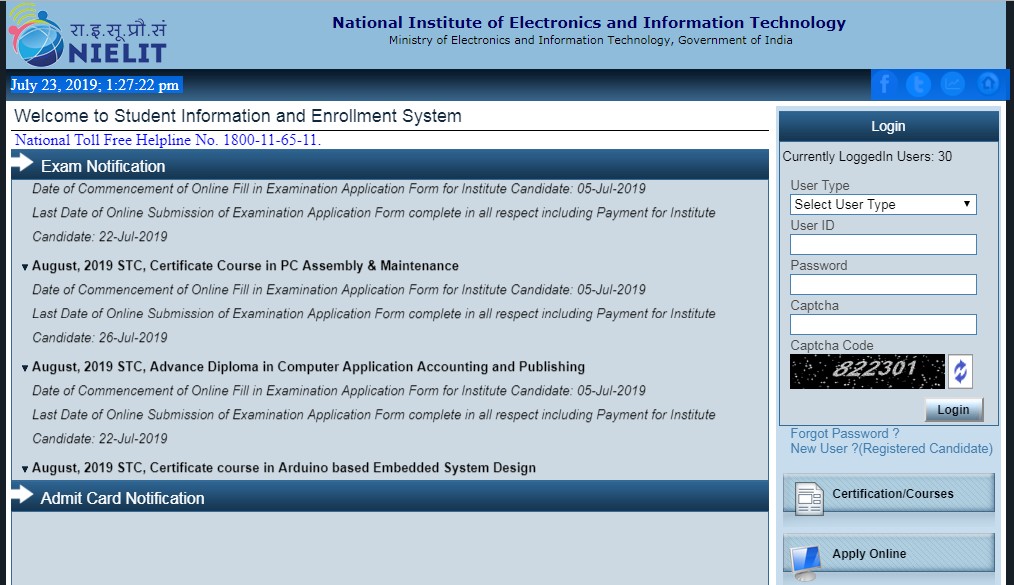
Task: Select the Admit Card Notification header
Action: coord(389,498)
